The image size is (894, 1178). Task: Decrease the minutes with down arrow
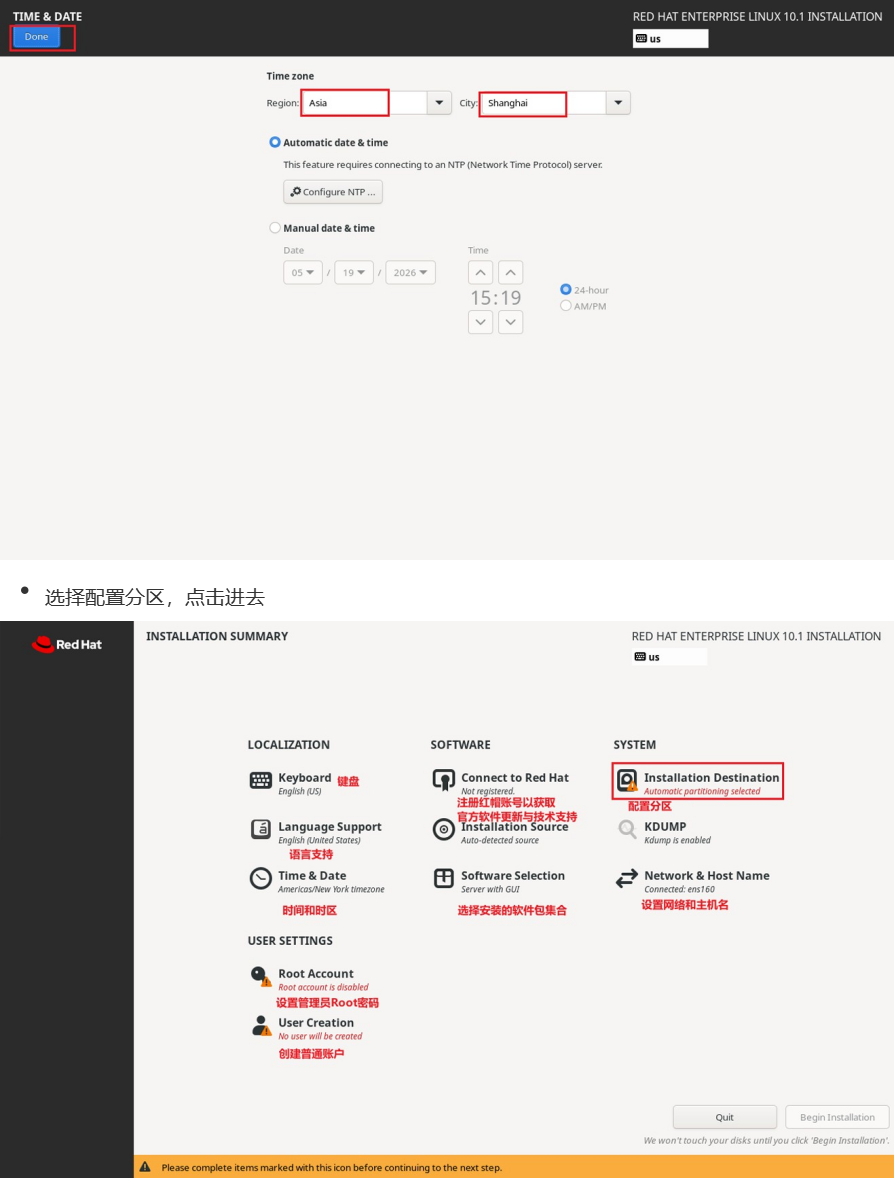point(511,322)
